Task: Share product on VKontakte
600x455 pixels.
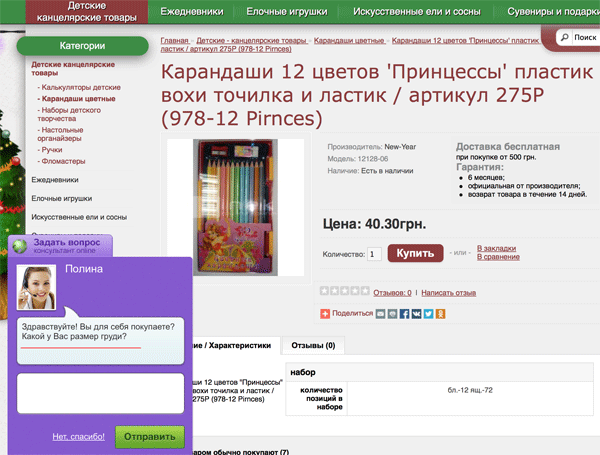Action: point(417,313)
